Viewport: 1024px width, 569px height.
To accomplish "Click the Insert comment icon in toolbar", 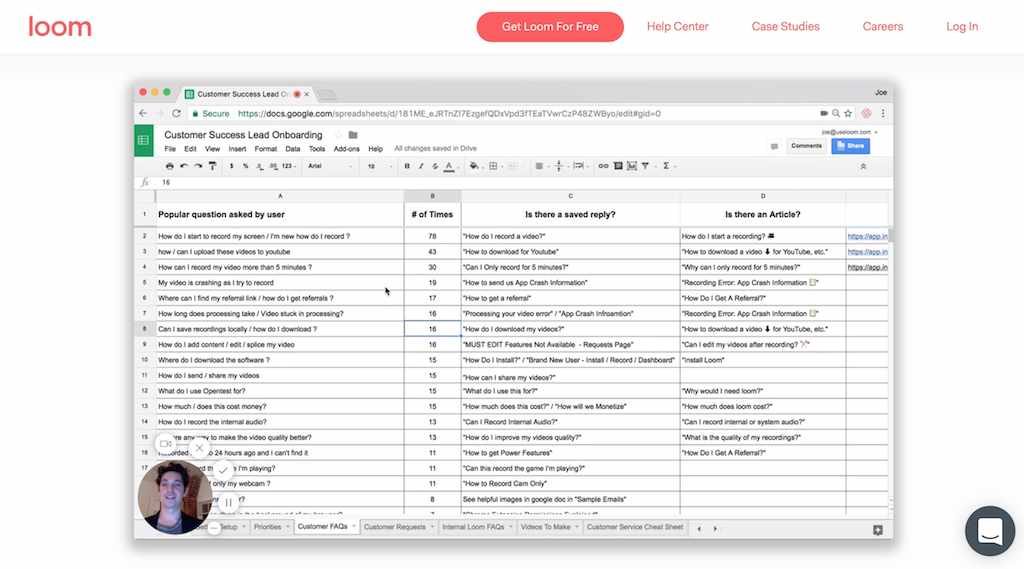I will point(618,166).
